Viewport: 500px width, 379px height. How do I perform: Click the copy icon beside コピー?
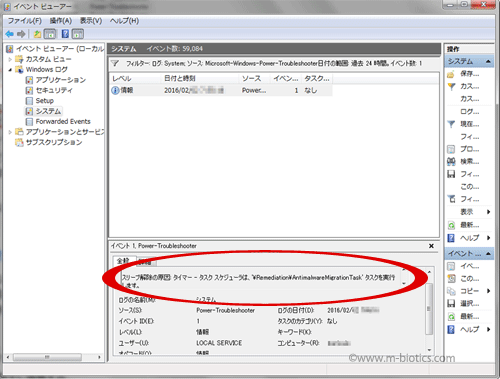point(451,291)
